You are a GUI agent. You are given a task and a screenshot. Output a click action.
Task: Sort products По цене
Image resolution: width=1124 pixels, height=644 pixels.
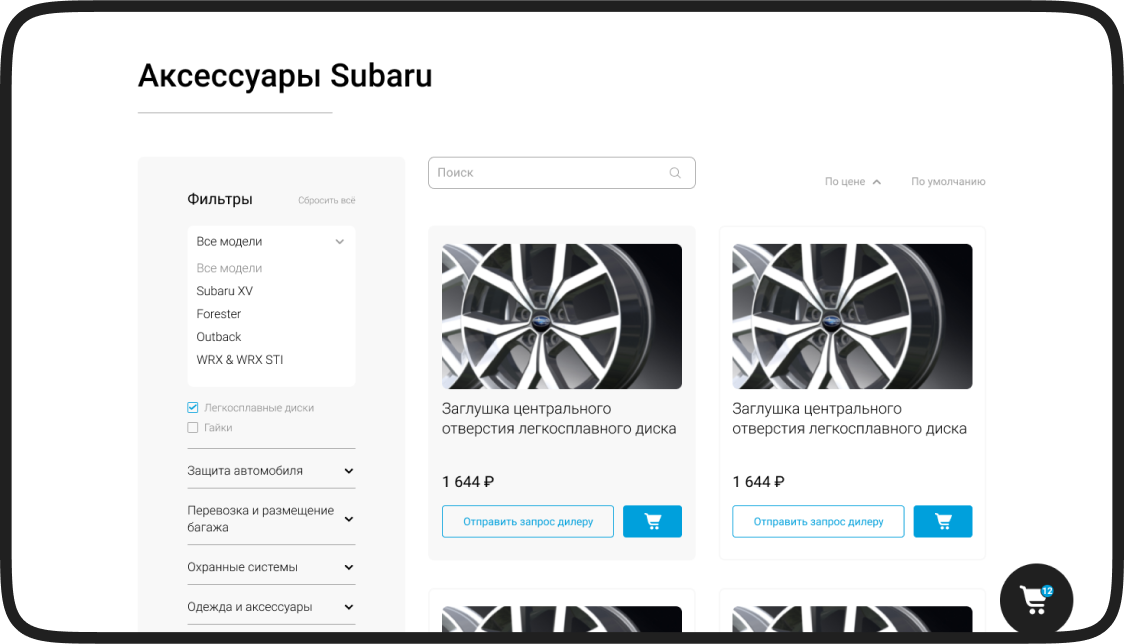click(844, 181)
